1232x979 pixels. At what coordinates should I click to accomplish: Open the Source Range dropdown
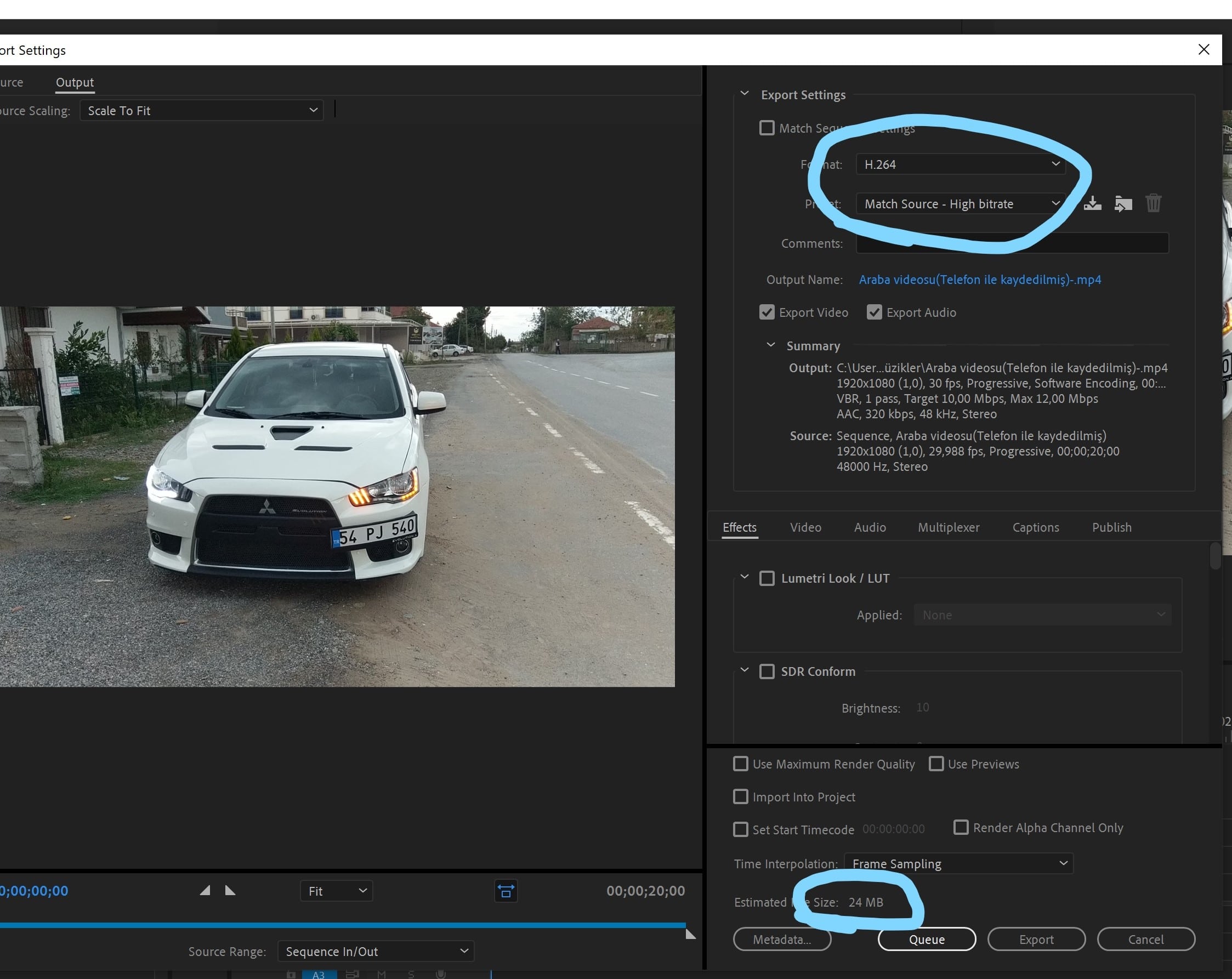376,951
